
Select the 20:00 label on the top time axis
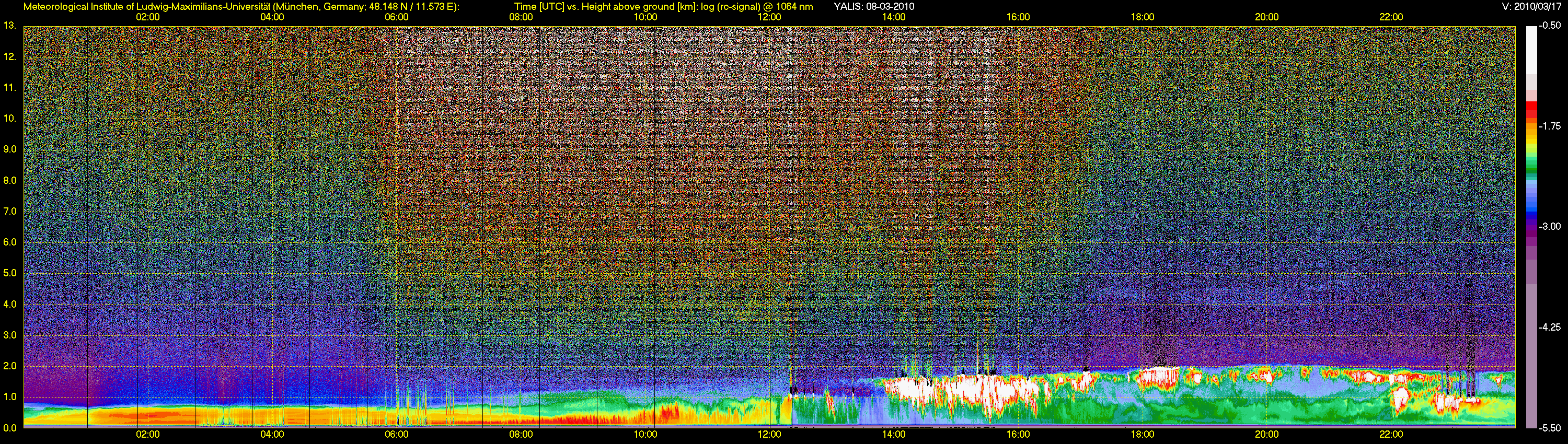(1267, 17)
